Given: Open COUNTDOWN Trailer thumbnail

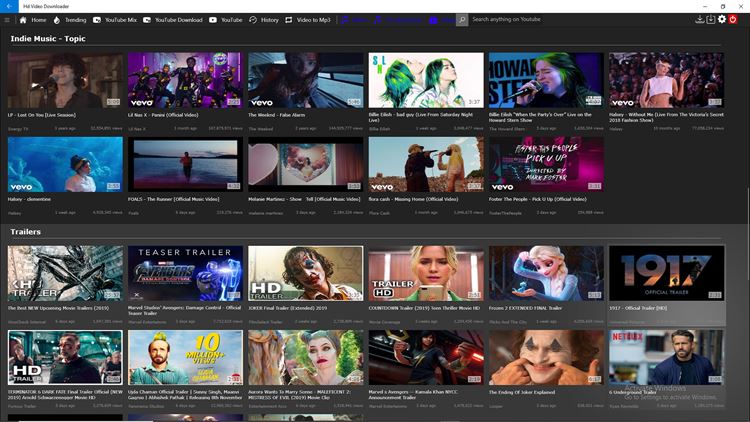Looking at the screenshot, I should 426,273.
